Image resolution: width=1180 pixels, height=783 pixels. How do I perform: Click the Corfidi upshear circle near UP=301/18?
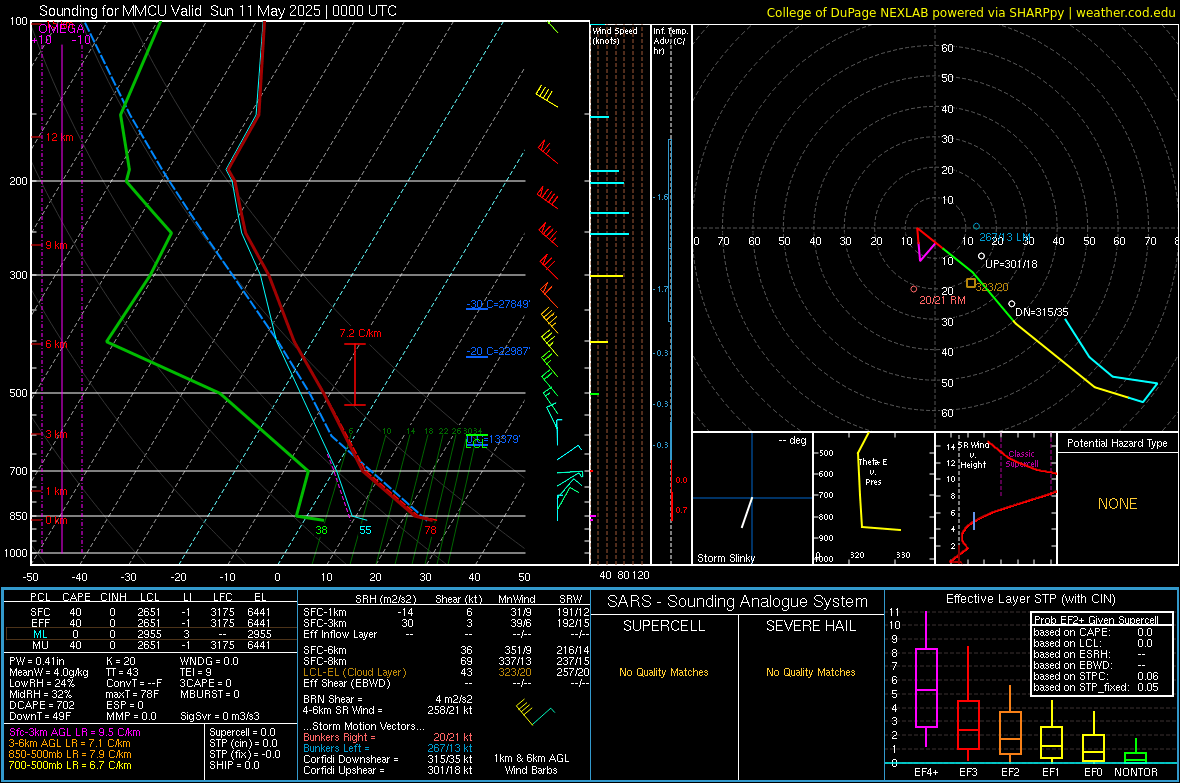(981, 256)
